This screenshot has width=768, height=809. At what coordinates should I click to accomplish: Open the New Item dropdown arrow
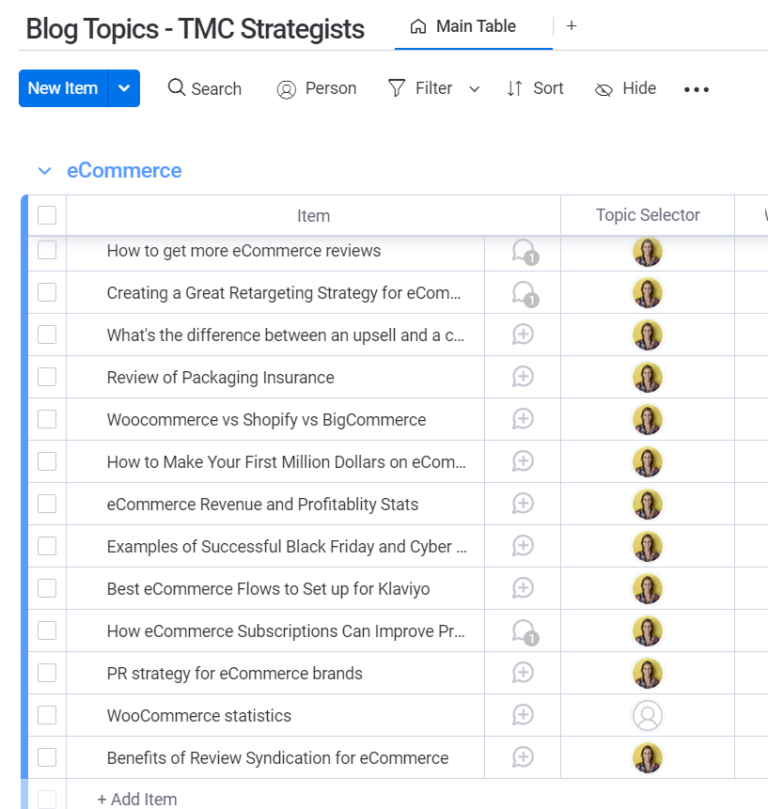point(124,88)
